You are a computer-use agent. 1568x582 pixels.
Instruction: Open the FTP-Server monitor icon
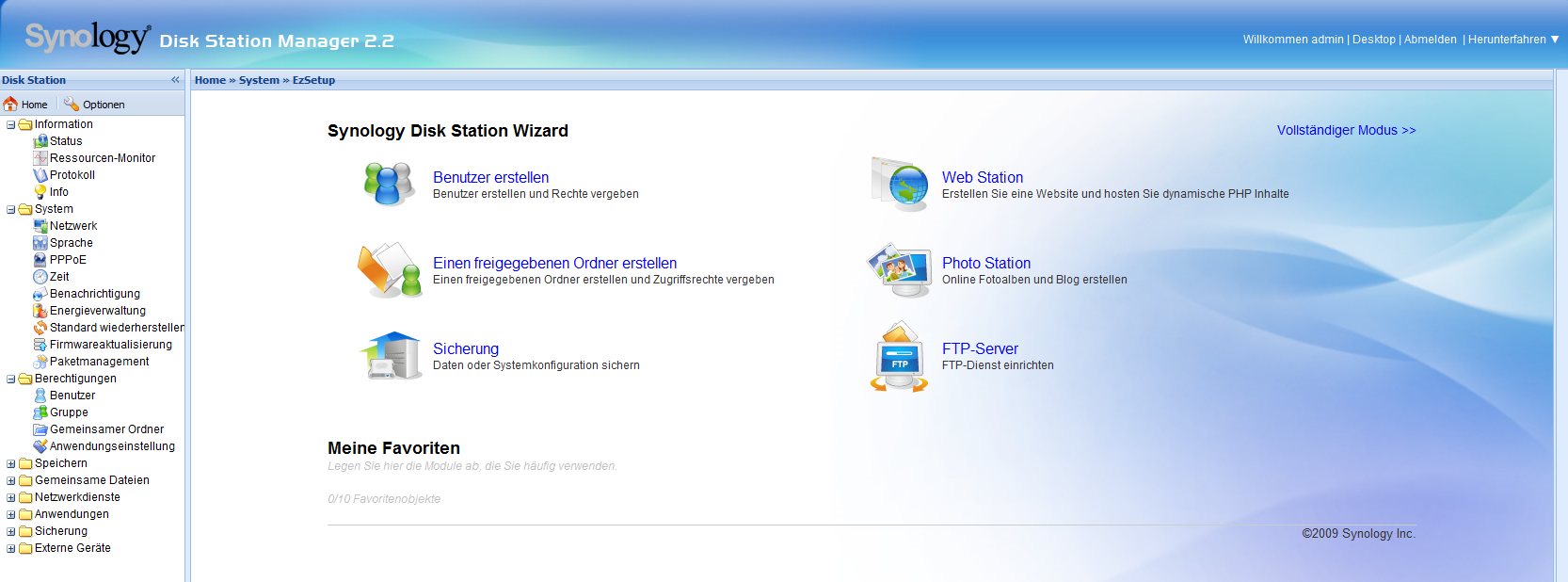coord(899,357)
